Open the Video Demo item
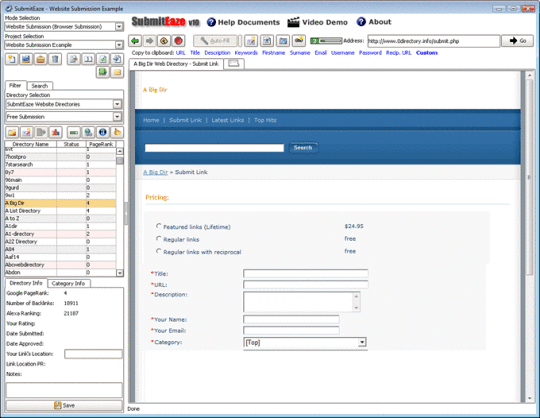This screenshot has height=418, width=540. (x=318, y=22)
